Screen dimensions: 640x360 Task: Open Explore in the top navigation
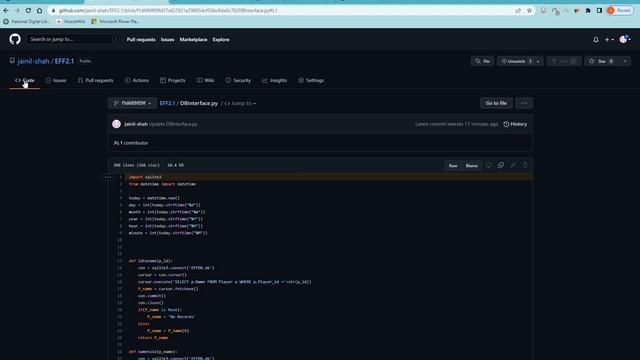pos(221,40)
